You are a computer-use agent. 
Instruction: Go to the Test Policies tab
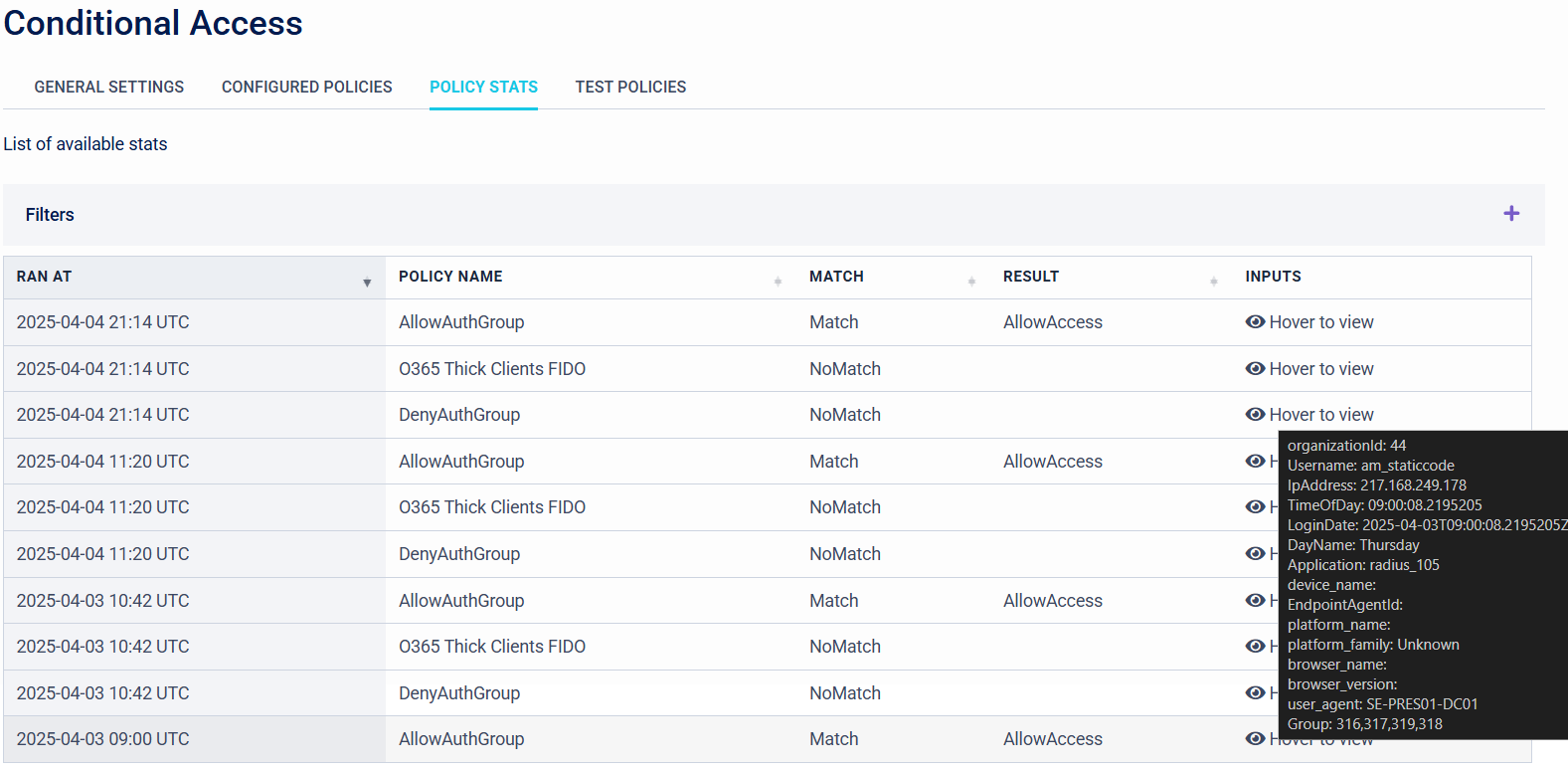(x=630, y=88)
